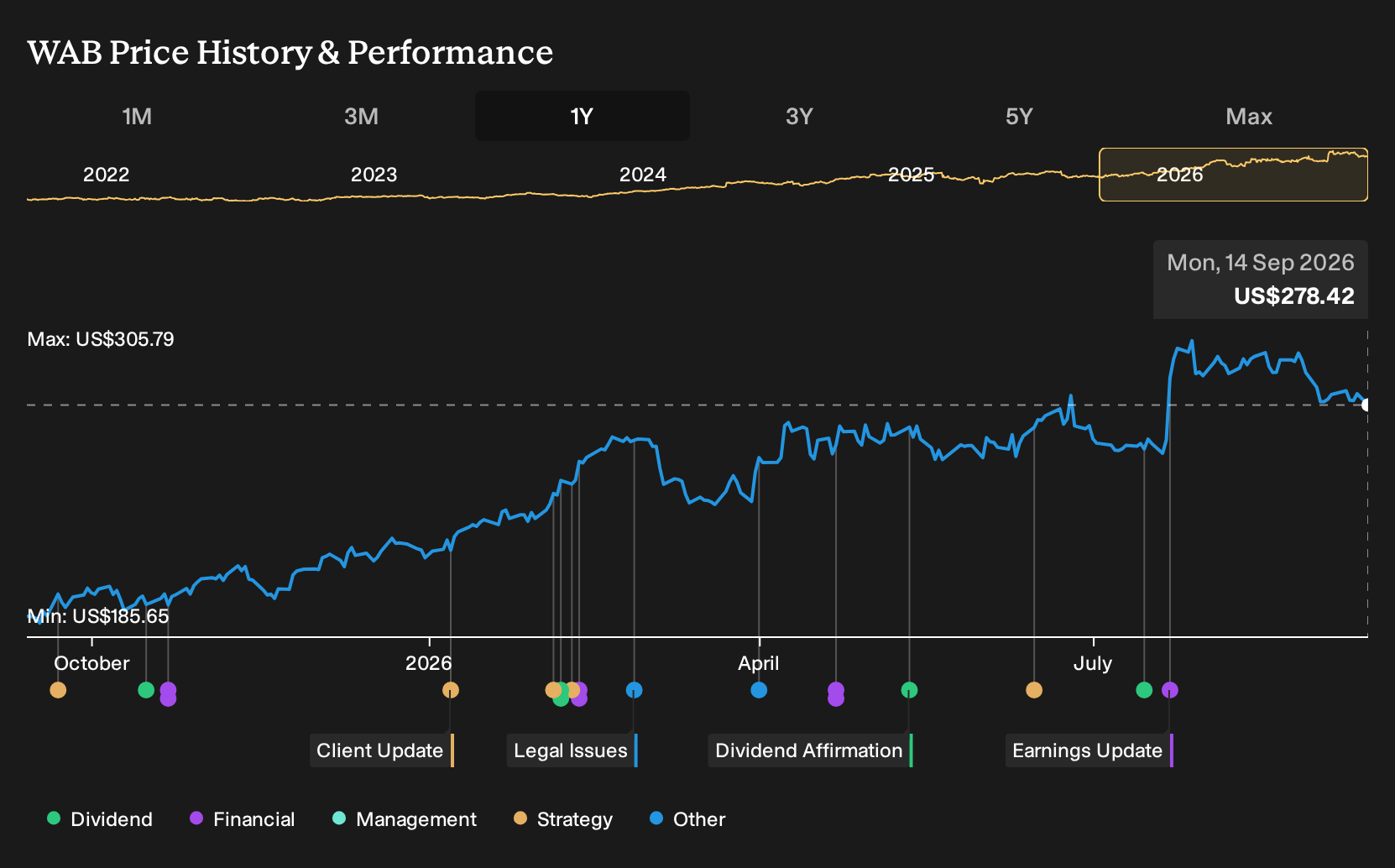This screenshot has width=1395, height=868.
Task: Switch to the 1M time range tab
Action: (137, 116)
